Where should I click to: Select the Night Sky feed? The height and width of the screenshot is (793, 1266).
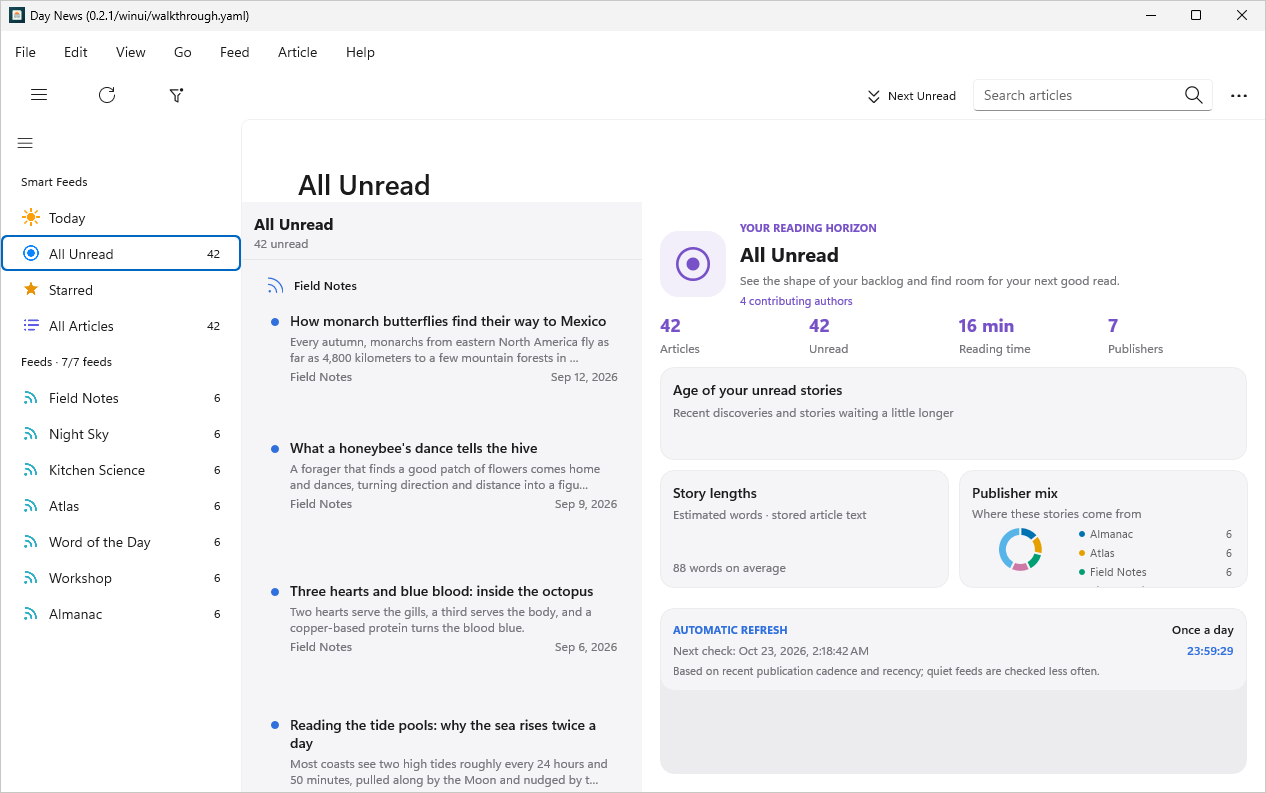121,434
